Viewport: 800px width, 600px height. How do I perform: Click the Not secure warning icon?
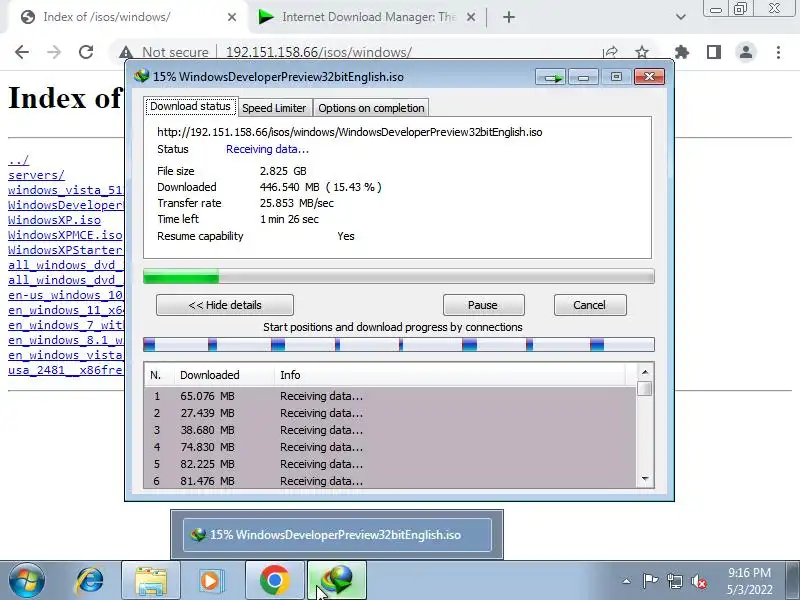[x=126, y=52]
